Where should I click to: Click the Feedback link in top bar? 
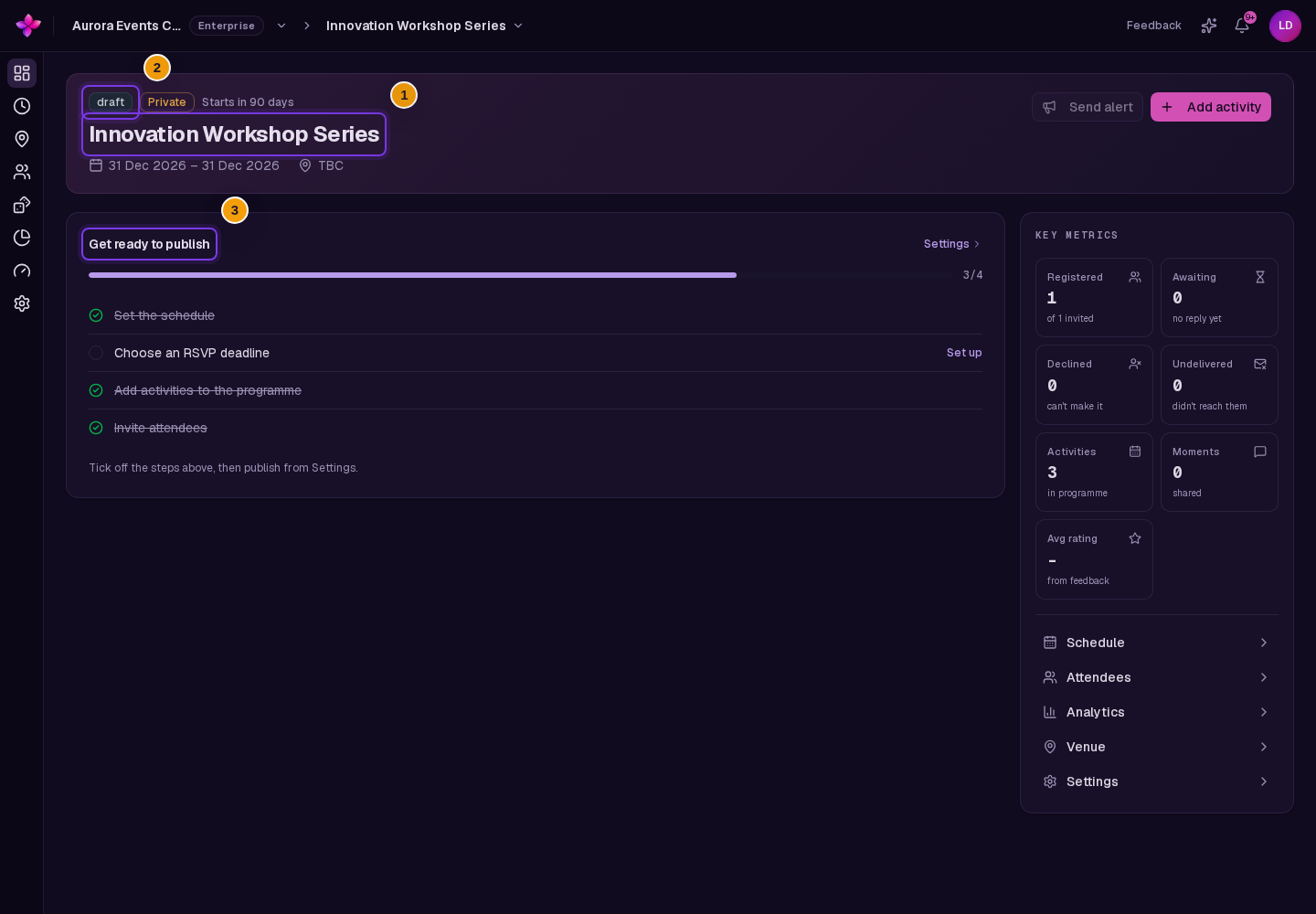pos(1154,26)
